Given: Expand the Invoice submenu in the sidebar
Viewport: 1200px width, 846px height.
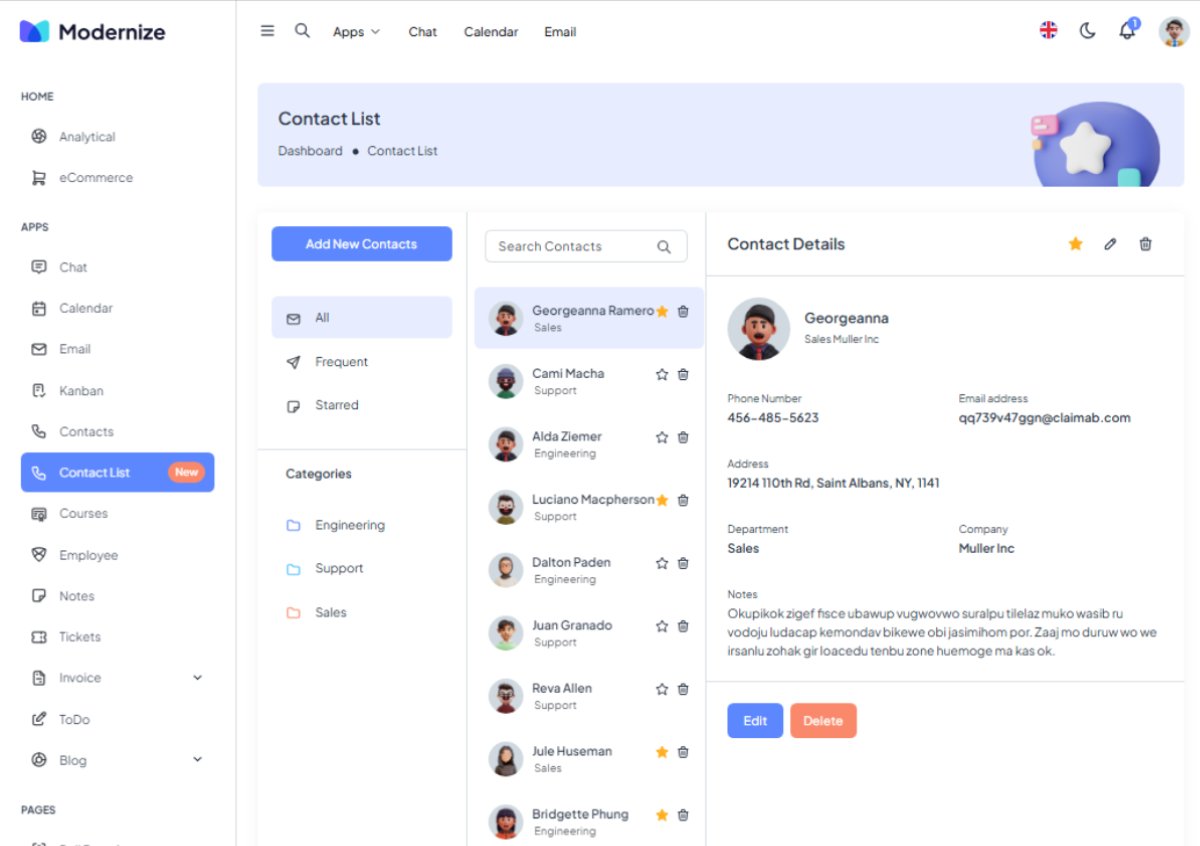Looking at the screenshot, I should (x=197, y=678).
